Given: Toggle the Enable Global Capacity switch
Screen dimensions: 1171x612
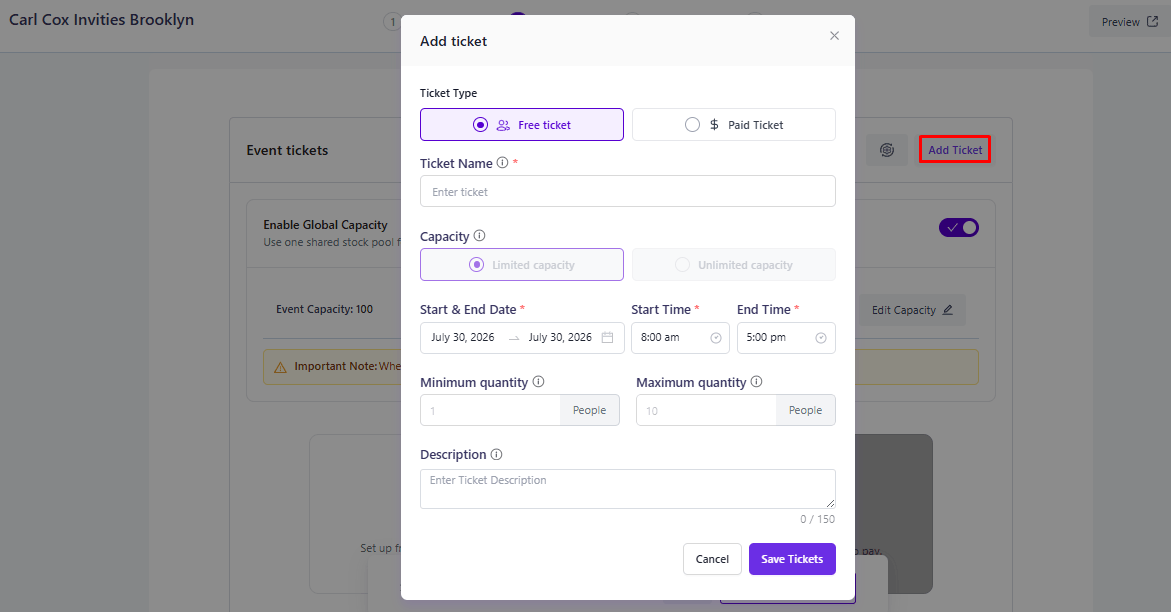Looking at the screenshot, I should coord(959,227).
